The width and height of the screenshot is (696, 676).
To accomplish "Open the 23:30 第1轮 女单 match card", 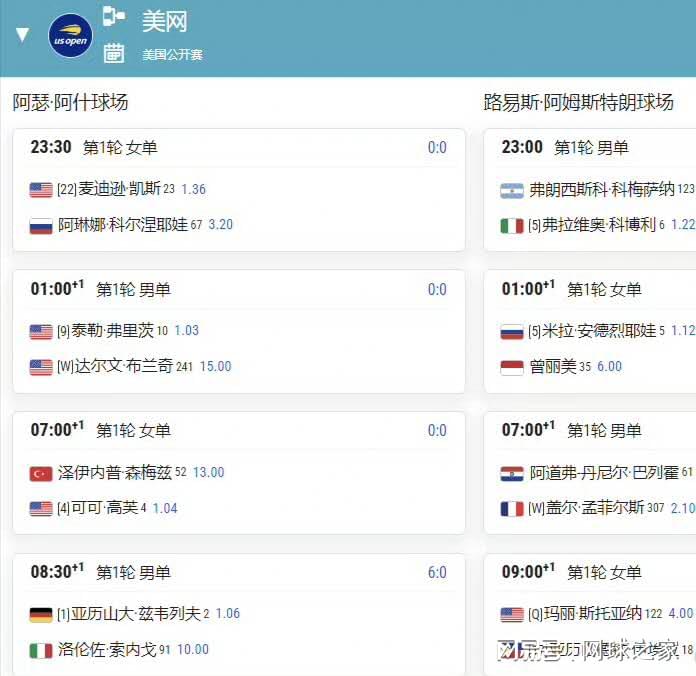I will 239,190.
